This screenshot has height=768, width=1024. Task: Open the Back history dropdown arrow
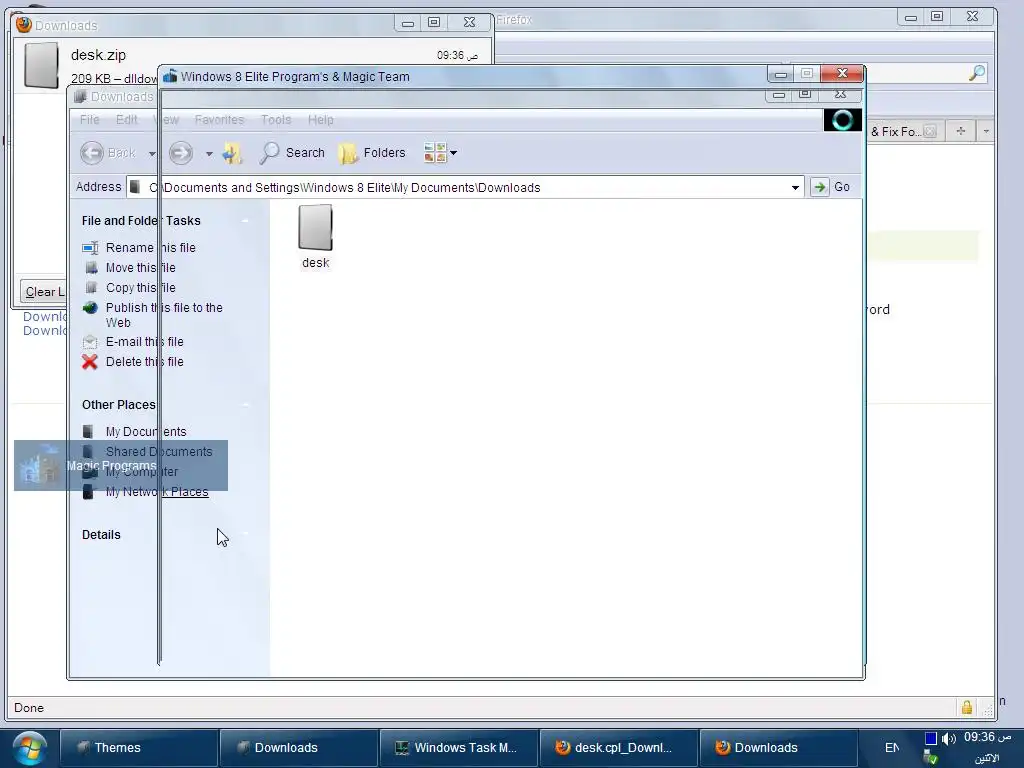click(x=152, y=154)
